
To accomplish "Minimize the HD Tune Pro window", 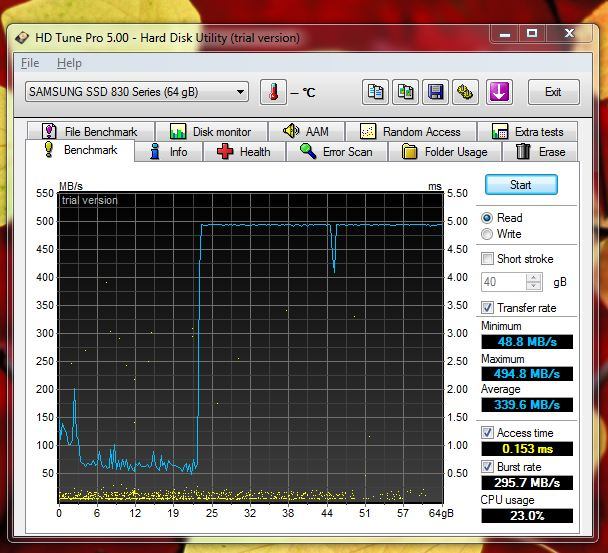I will pos(504,34).
